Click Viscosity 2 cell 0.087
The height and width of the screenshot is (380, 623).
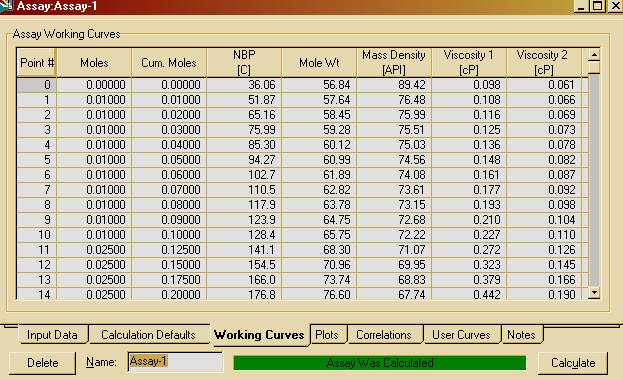coord(544,174)
